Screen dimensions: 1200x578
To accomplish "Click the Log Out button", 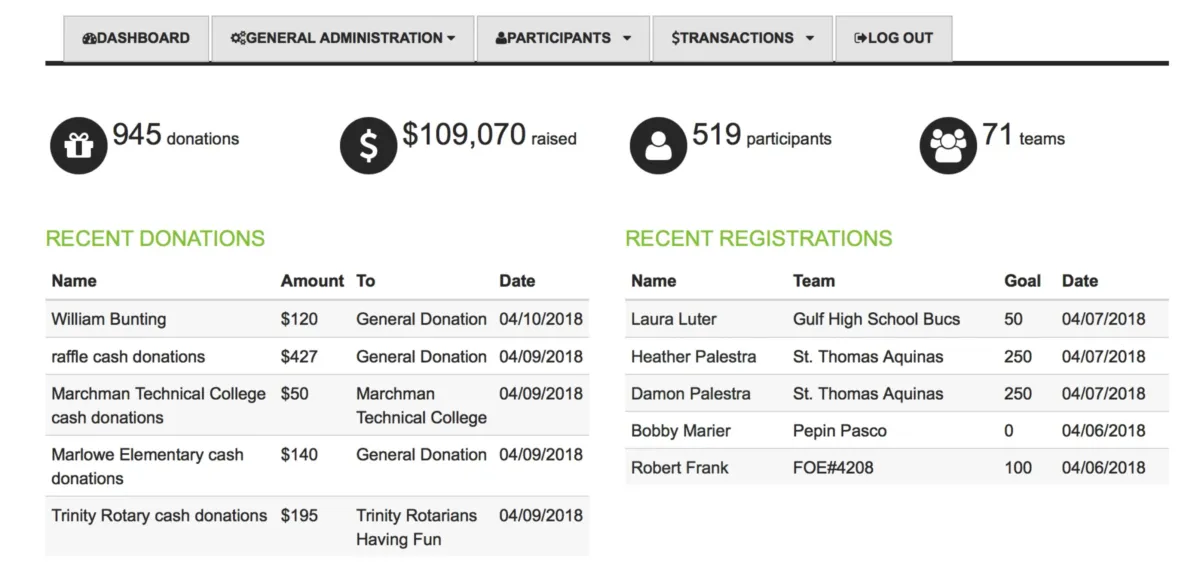I will click(x=893, y=38).
